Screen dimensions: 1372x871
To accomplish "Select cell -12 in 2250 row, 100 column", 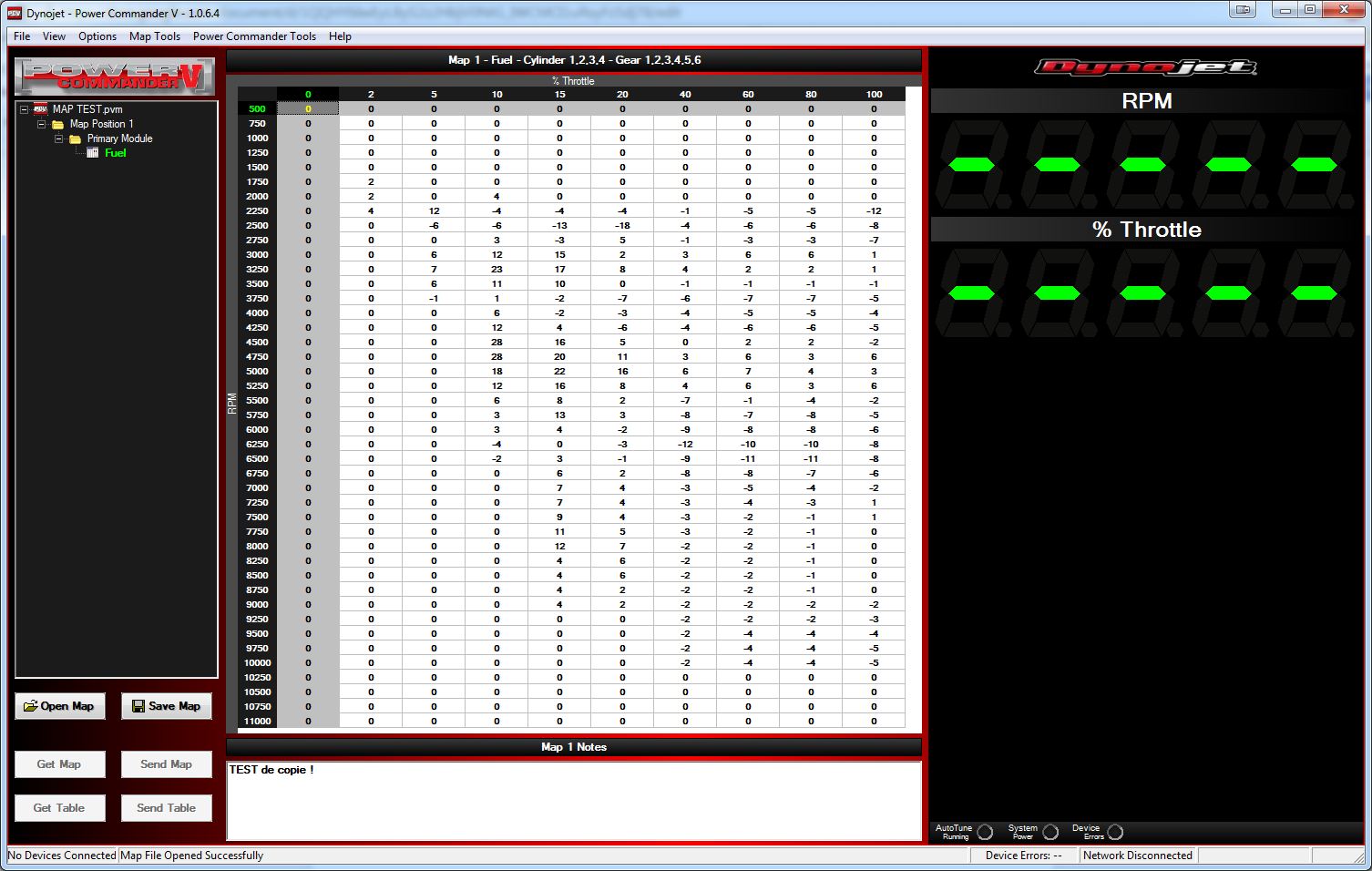I will point(874,211).
